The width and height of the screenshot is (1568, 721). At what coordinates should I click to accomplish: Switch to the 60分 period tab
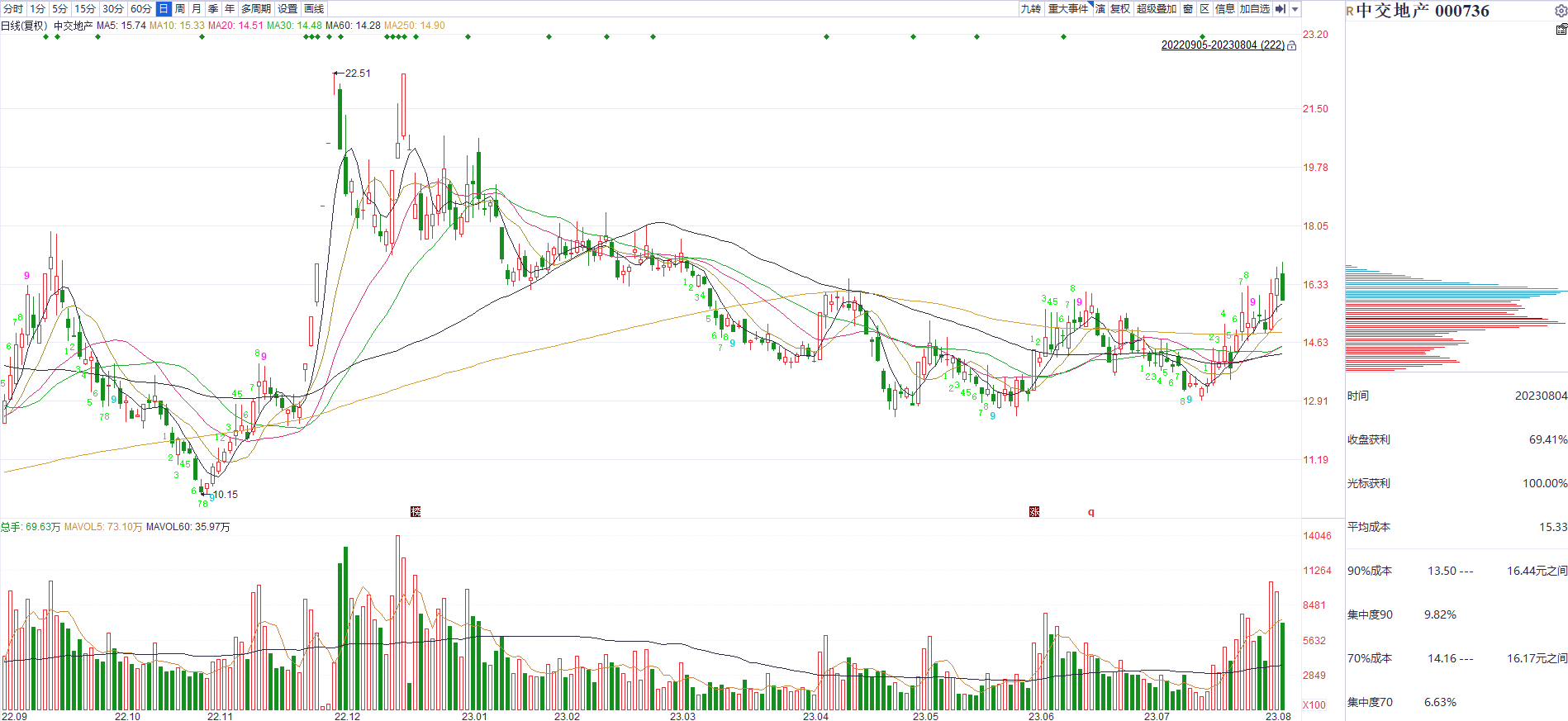click(x=141, y=9)
